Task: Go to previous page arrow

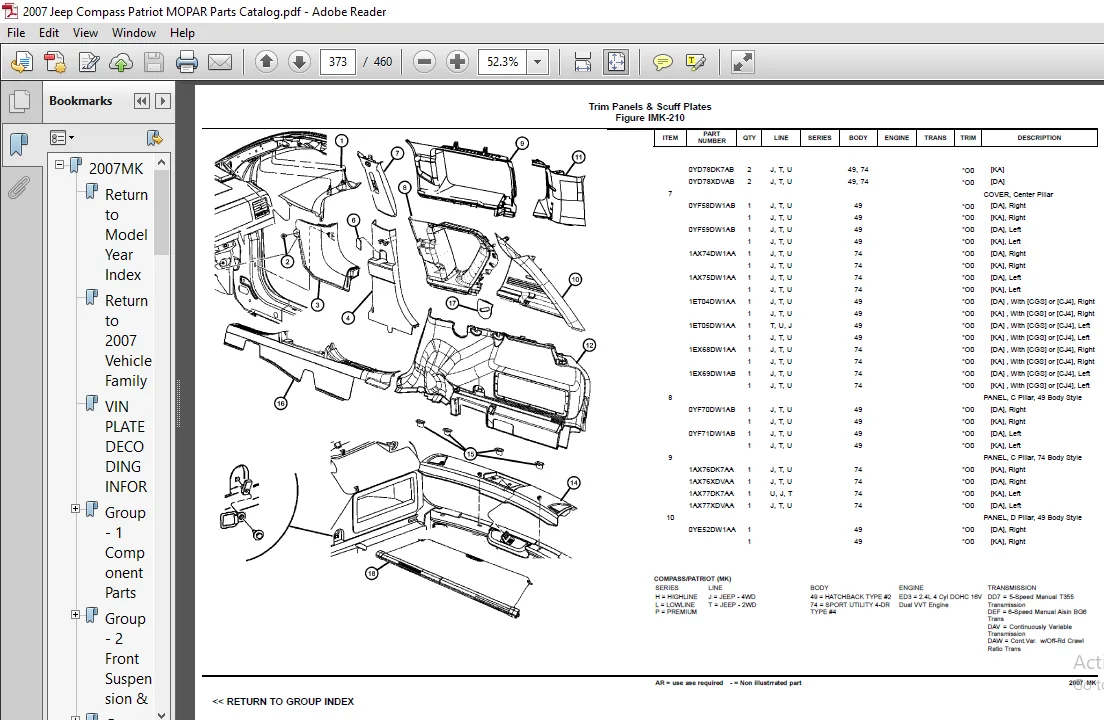Action: click(266, 62)
